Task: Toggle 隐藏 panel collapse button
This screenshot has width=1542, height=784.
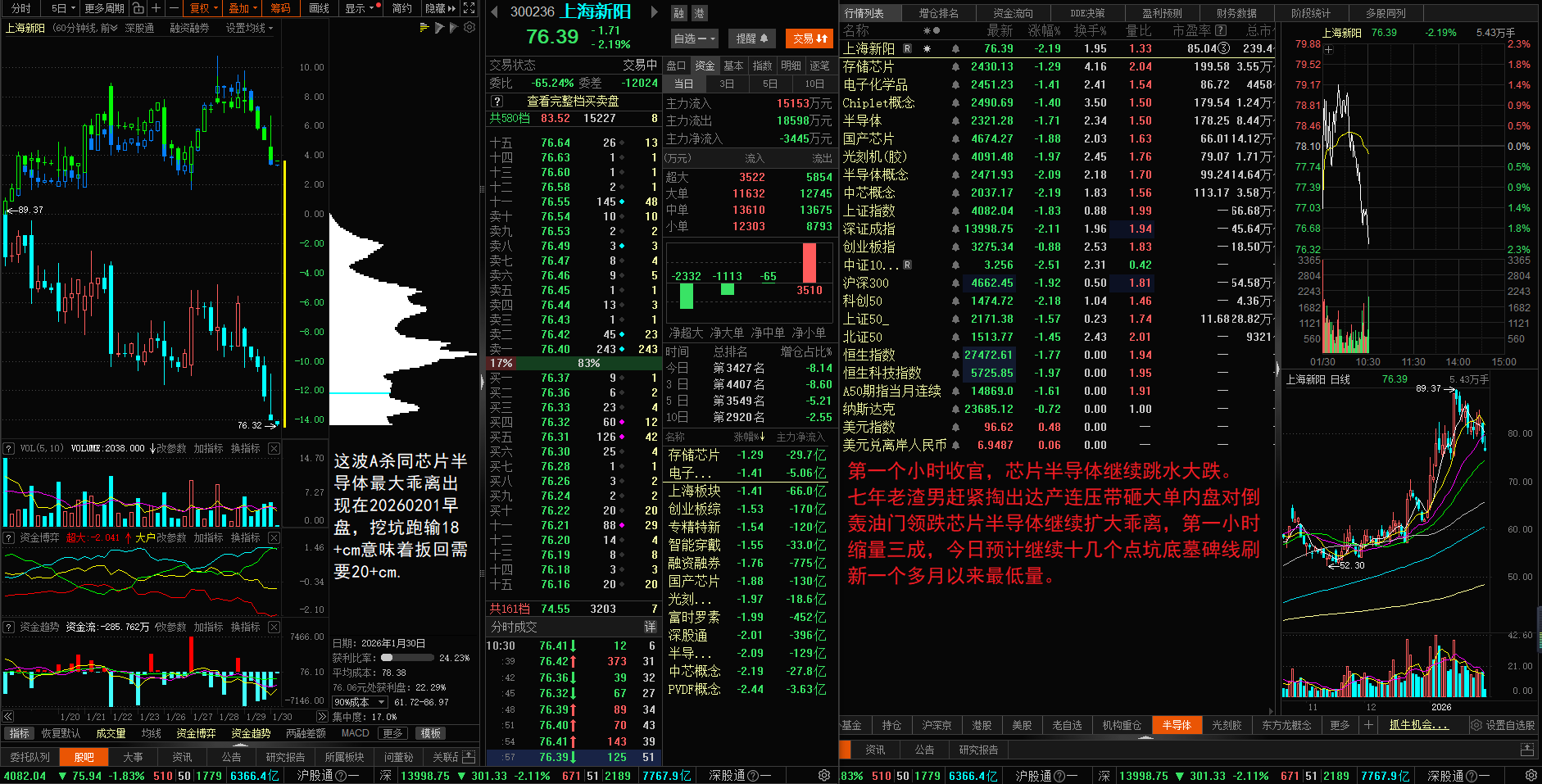Action: pyautogui.click(x=440, y=8)
